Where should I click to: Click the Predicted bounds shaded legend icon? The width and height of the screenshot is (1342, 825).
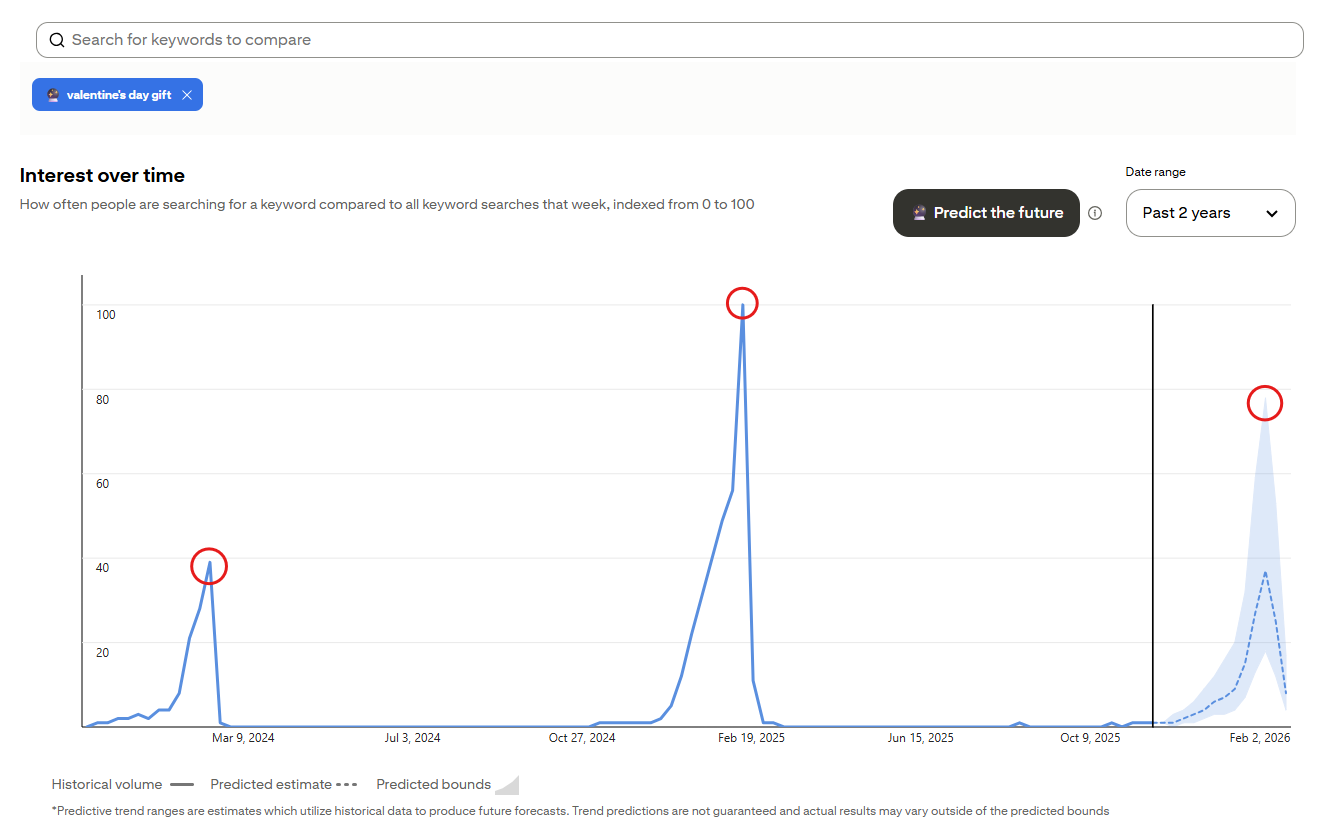point(507,785)
